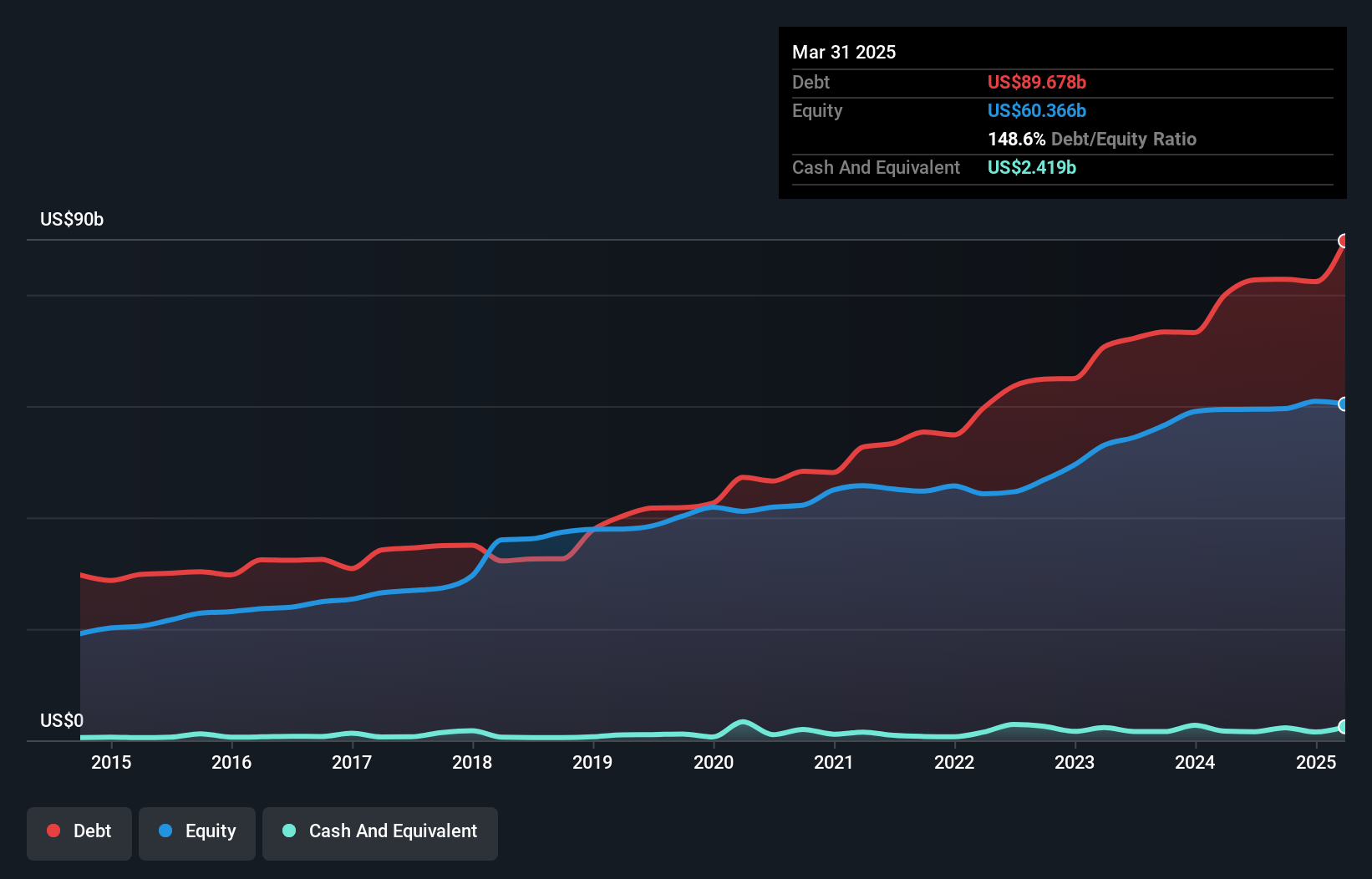
Task: Click the Debt row label in tooltip
Action: [x=810, y=82]
